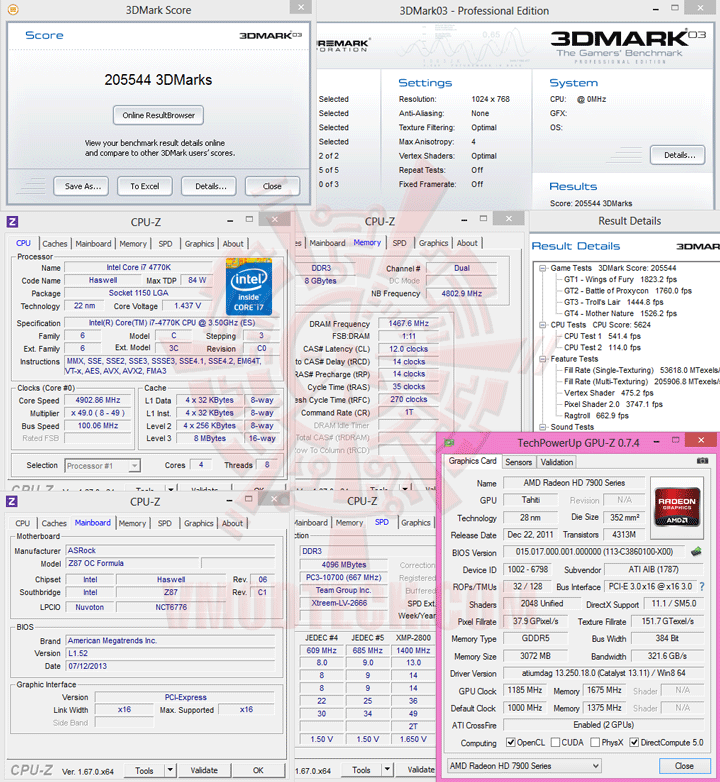Open the Mainboard tab in top-left CPU-Z

tap(93, 244)
